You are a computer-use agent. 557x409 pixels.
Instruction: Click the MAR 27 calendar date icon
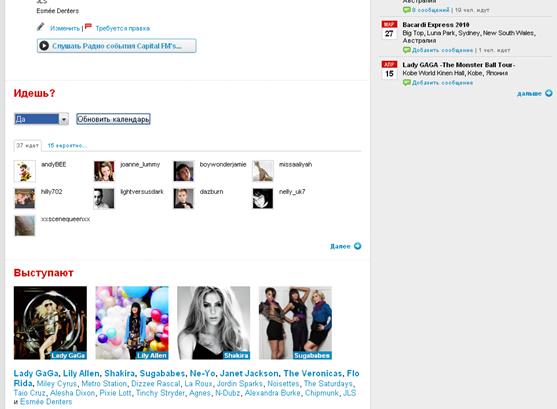point(389,30)
